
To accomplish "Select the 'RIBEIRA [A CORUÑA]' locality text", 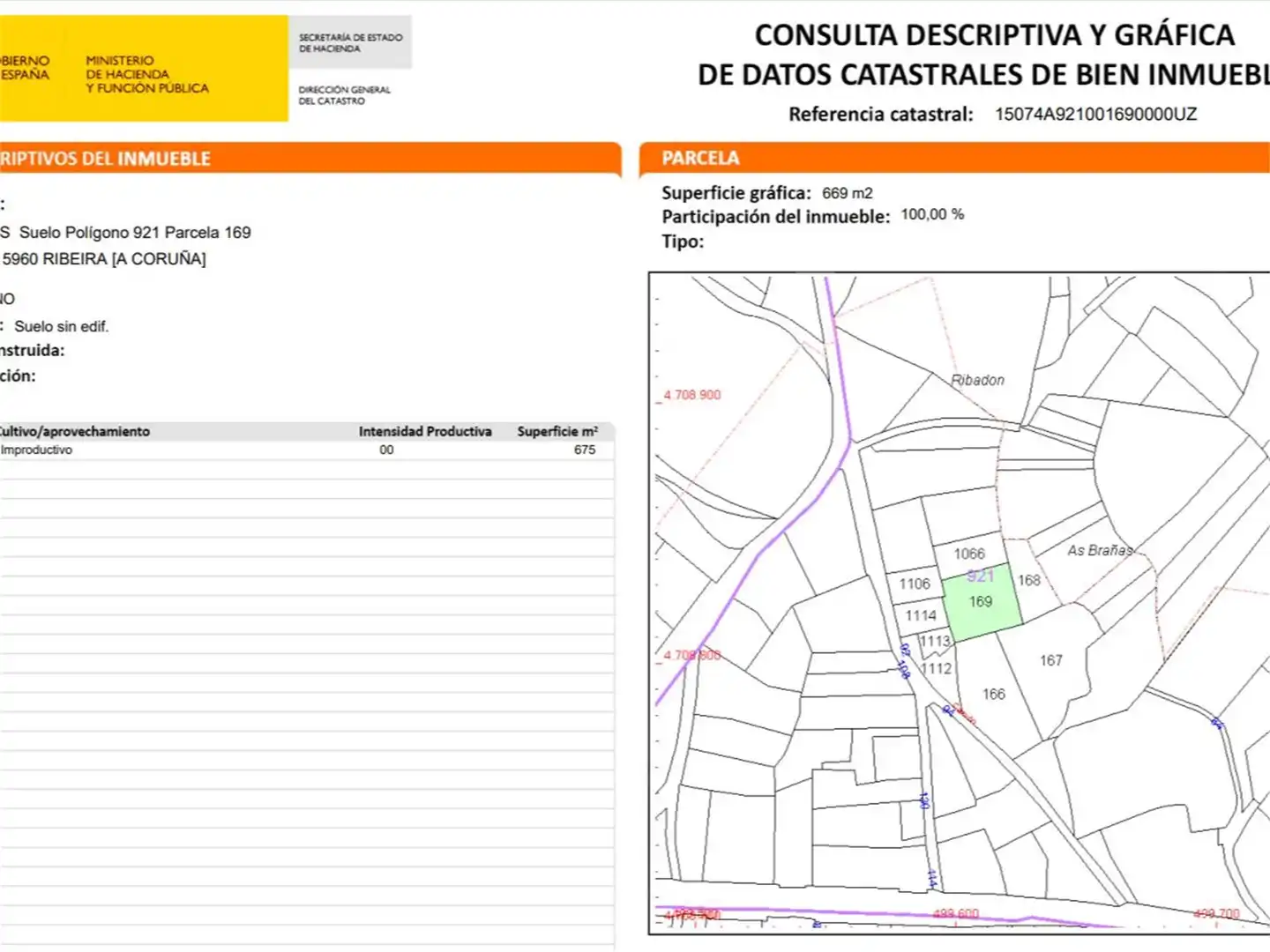I will point(124,259).
